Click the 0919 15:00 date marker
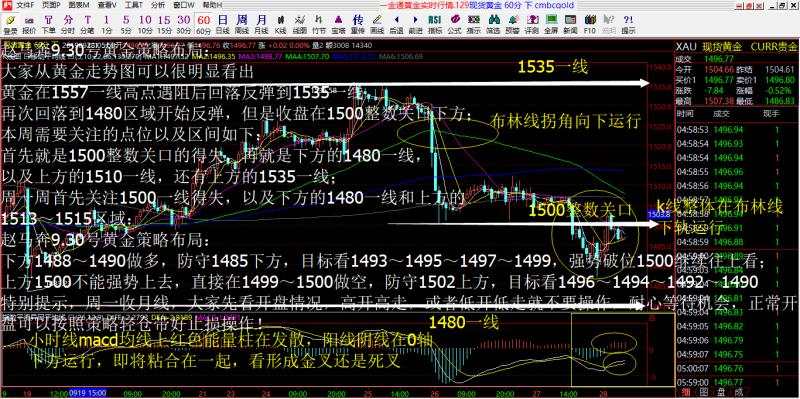The image size is (800, 399). tap(88, 393)
